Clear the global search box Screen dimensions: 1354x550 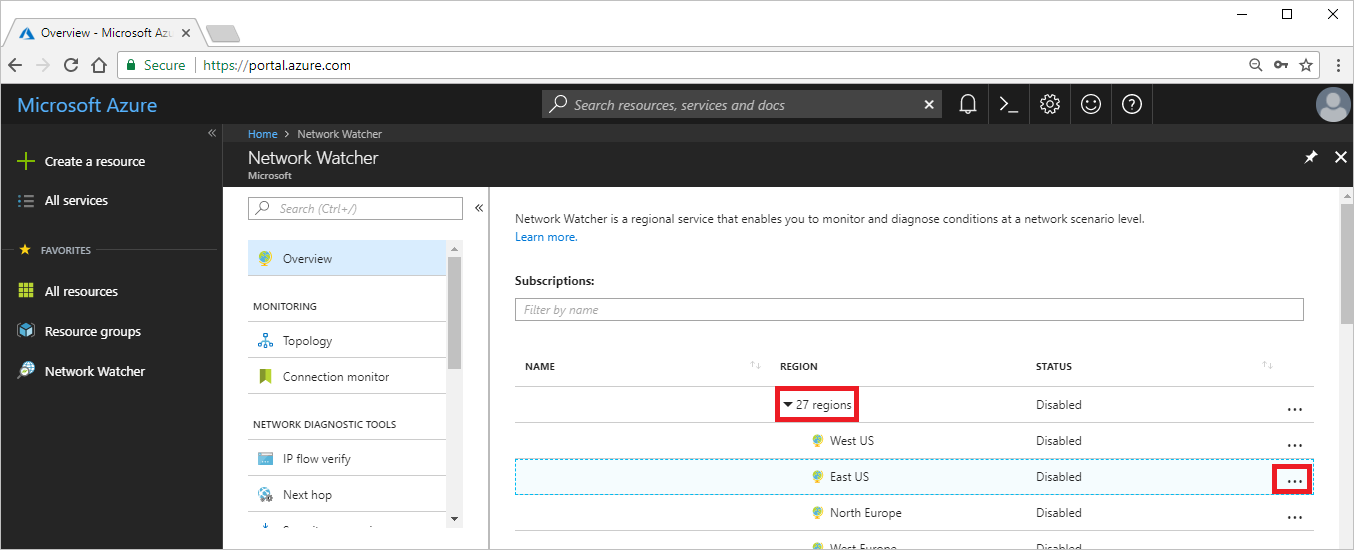(x=929, y=104)
